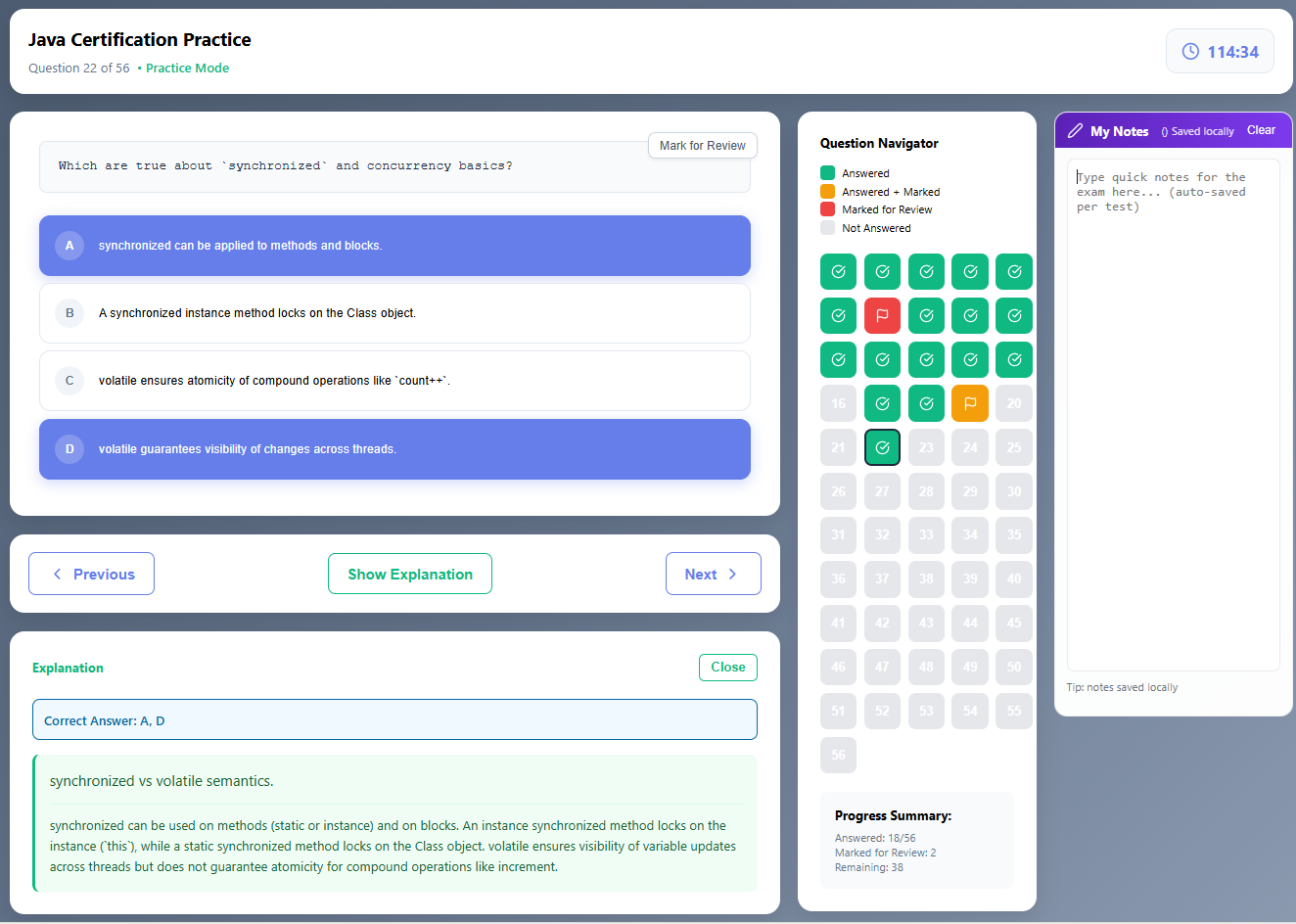This screenshot has height=924, width=1296.
Task: Select current question 22 checkmark tile
Action: point(882,447)
